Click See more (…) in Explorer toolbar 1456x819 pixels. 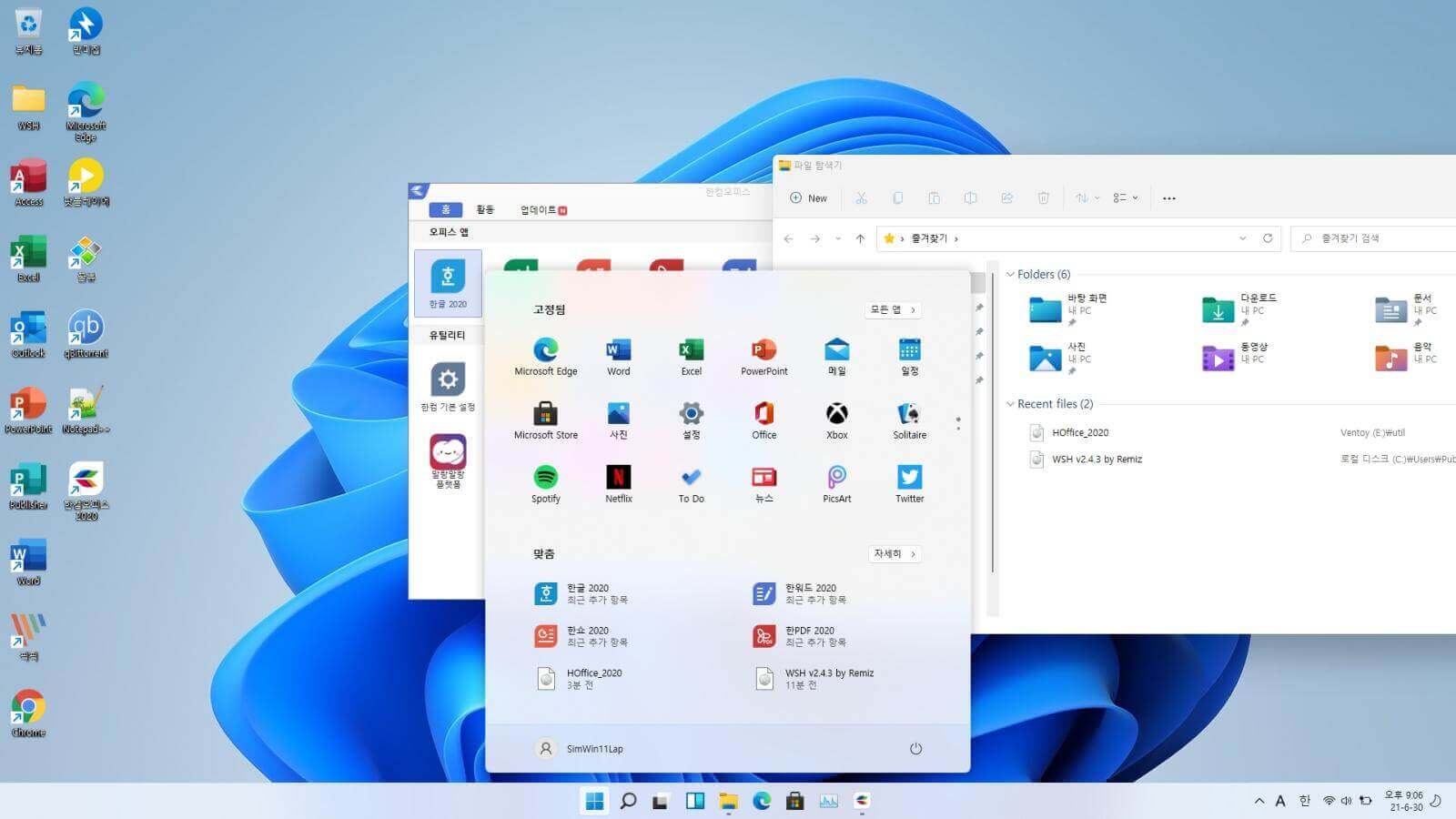[1169, 197]
